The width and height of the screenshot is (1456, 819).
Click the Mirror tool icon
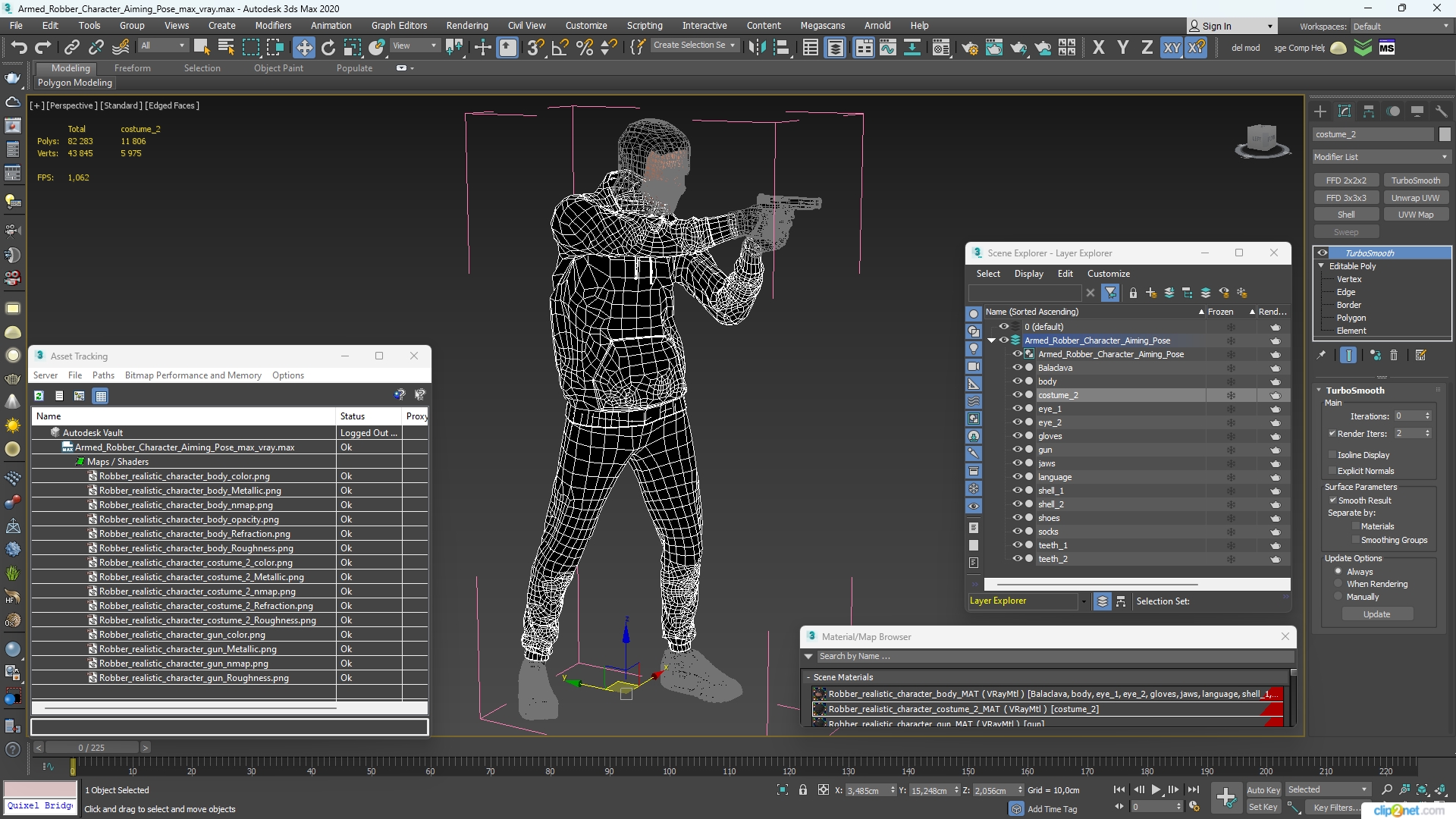[x=756, y=48]
